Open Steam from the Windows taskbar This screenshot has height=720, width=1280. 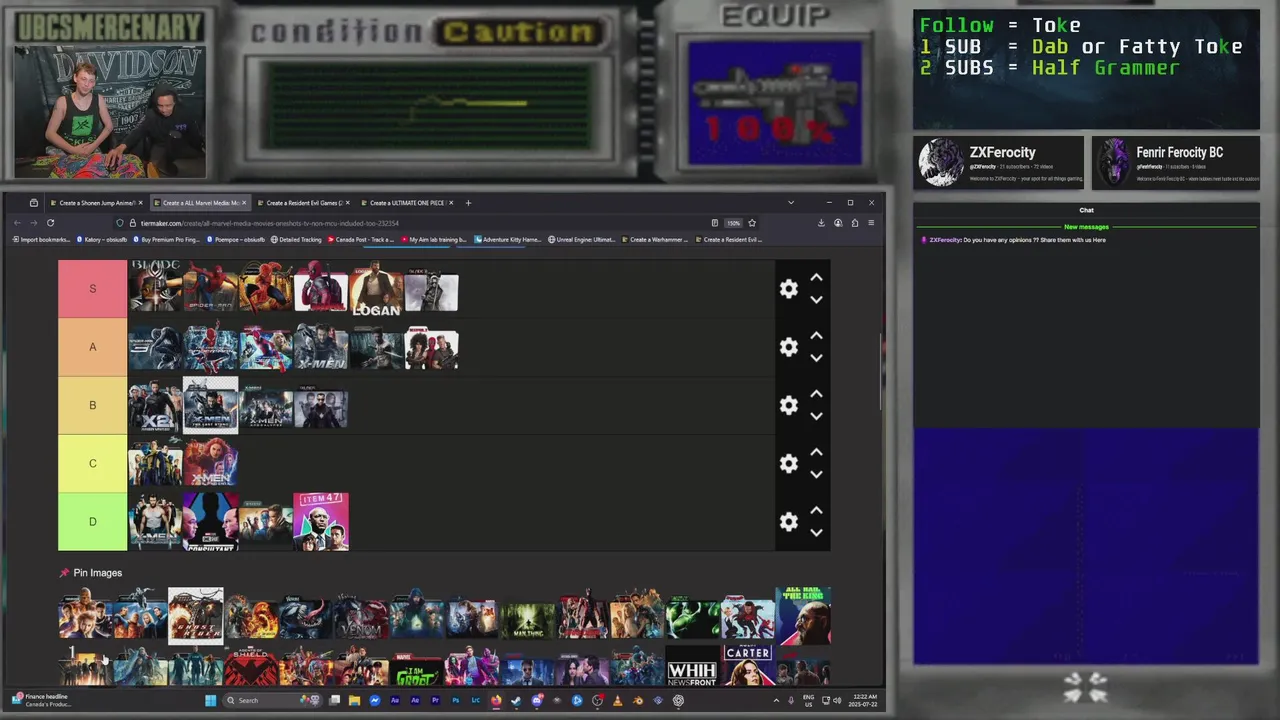click(516, 700)
